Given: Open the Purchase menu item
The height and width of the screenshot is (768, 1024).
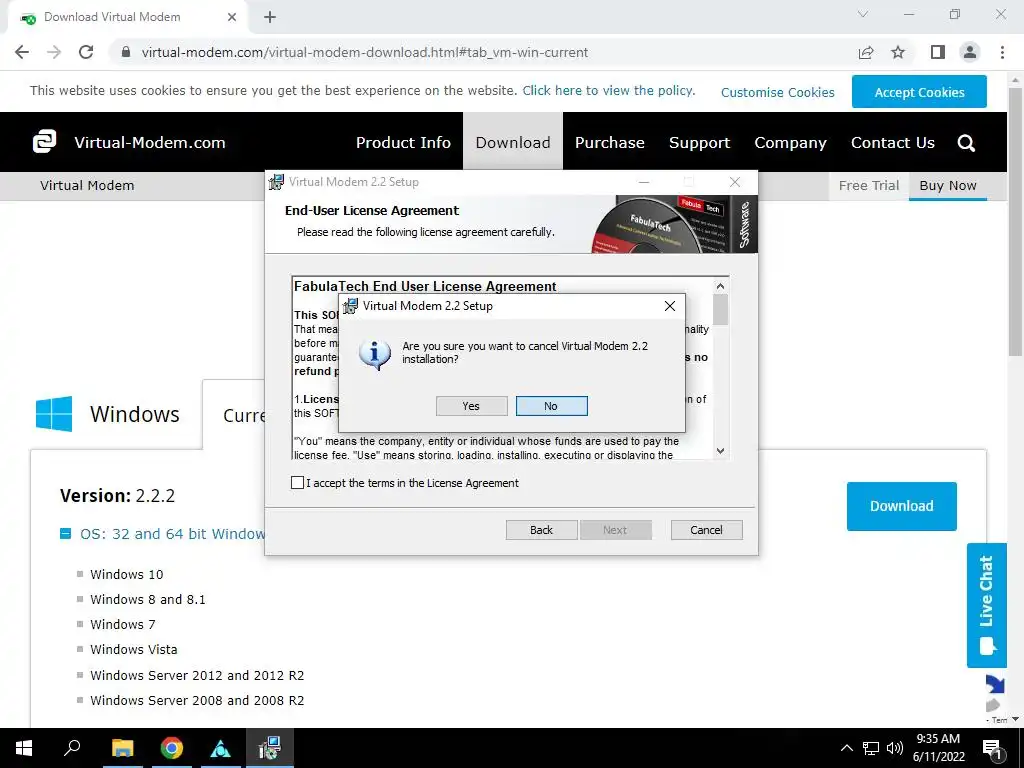Looking at the screenshot, I should pyautogui.click(x=609, y=142).
